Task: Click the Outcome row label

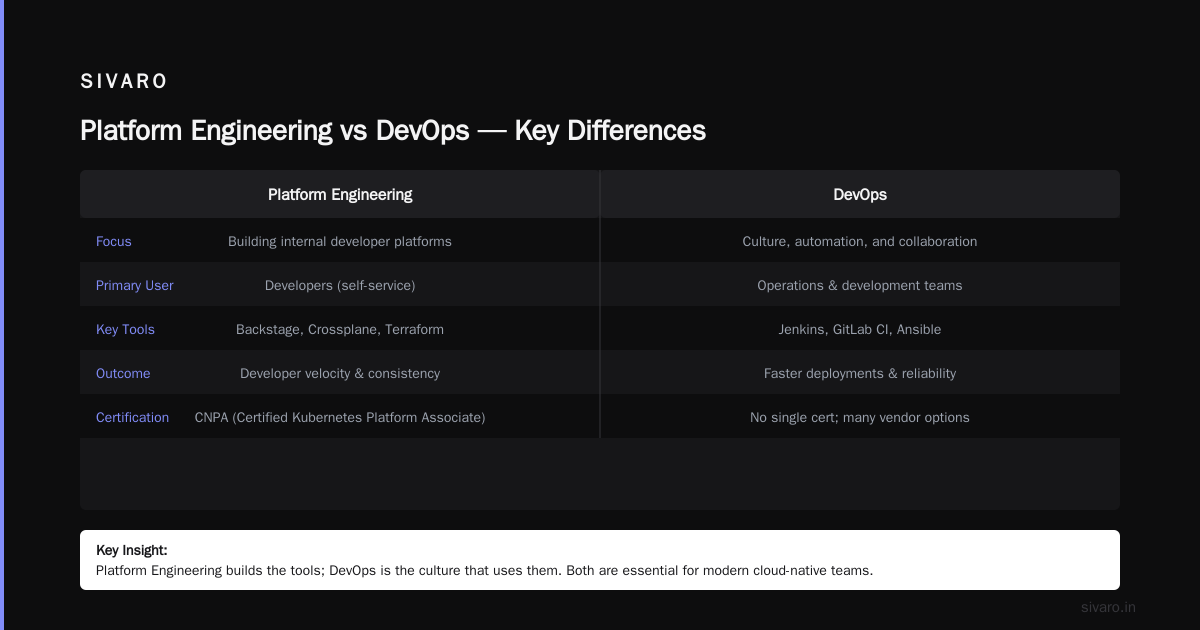Action: pyautogui.click(x=123, y=373)
